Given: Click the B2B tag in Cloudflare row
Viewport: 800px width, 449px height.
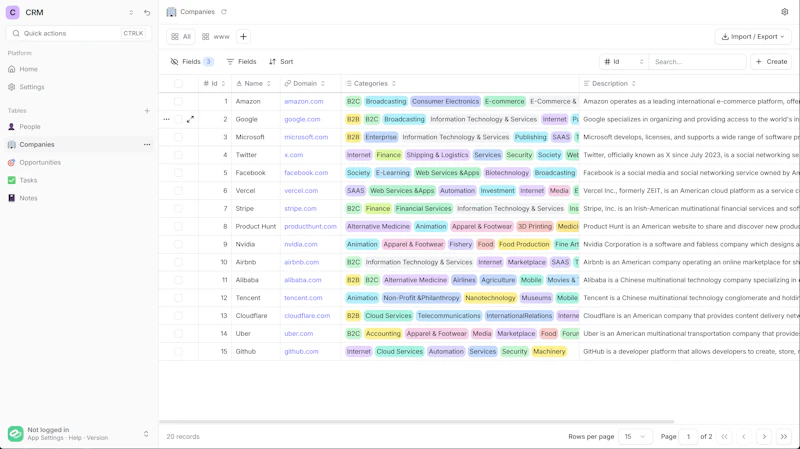Looking at the screenshot, I should click(353, 316).
